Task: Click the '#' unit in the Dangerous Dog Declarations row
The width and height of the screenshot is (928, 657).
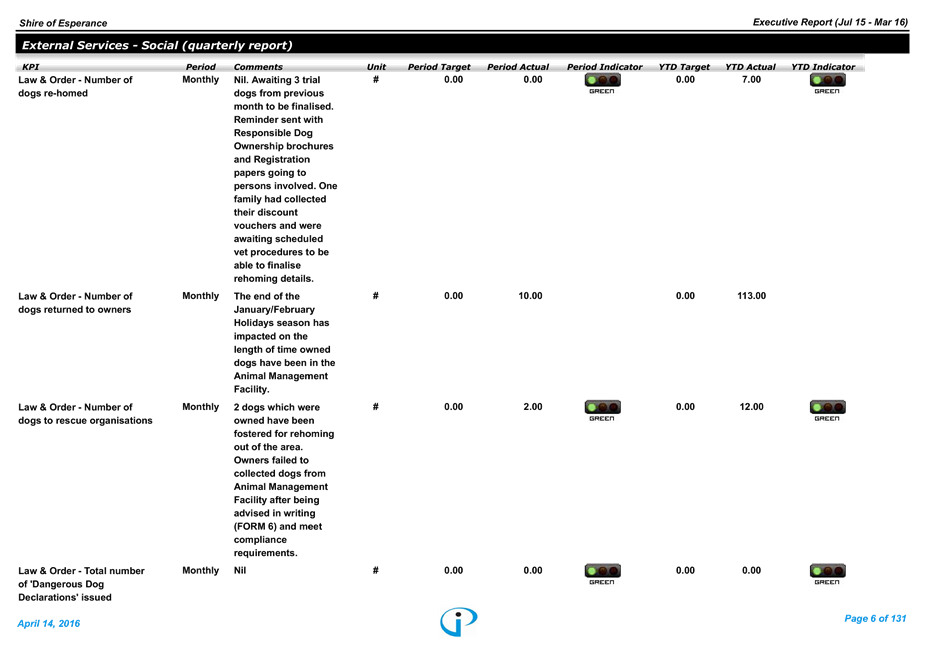Action: pyautogui.click(x=376, y=571)
